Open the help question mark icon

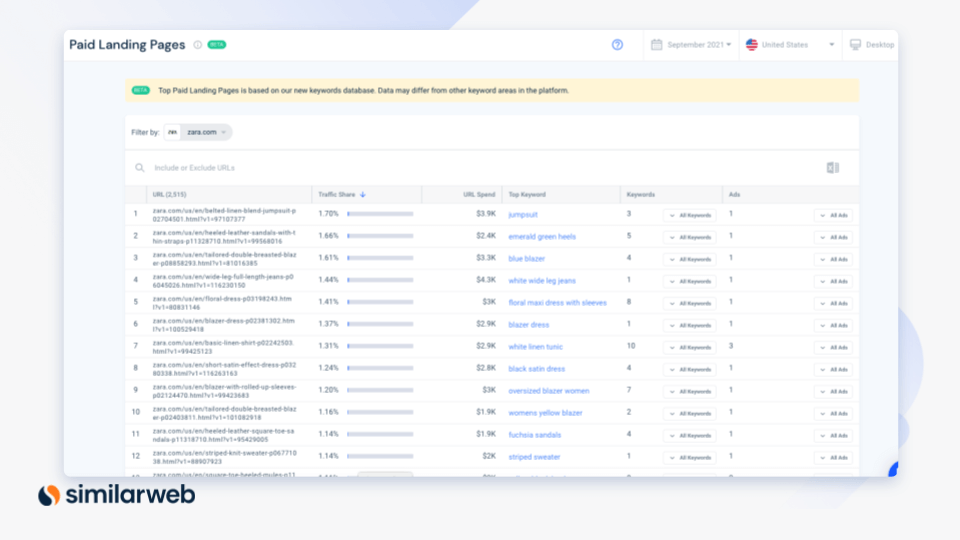(617, 45)
